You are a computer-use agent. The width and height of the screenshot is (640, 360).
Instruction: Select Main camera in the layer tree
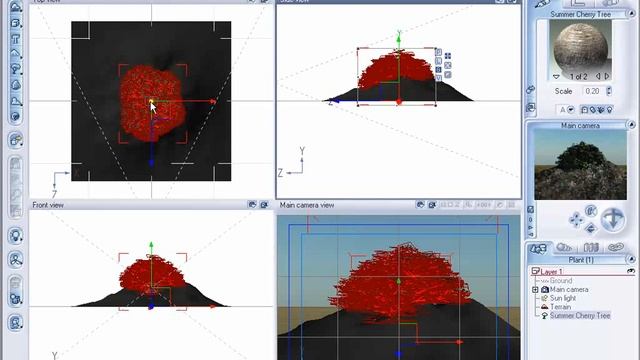569,289
